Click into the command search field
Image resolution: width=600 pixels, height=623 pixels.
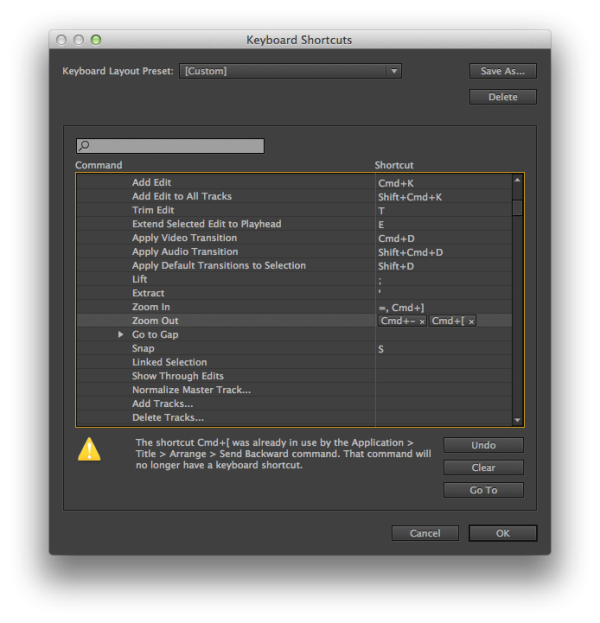(175, 146)
